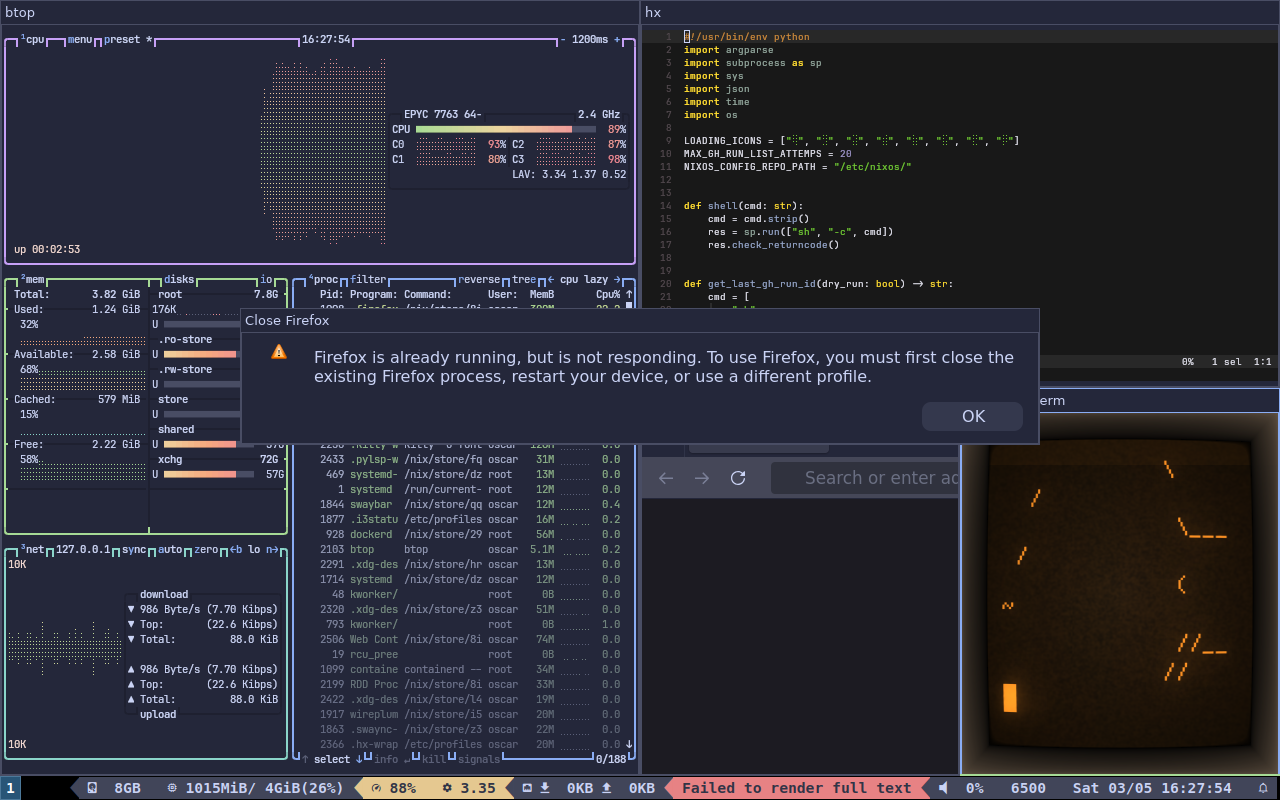
Task: Click the hx window title bar
Action: tap(960, 12)
